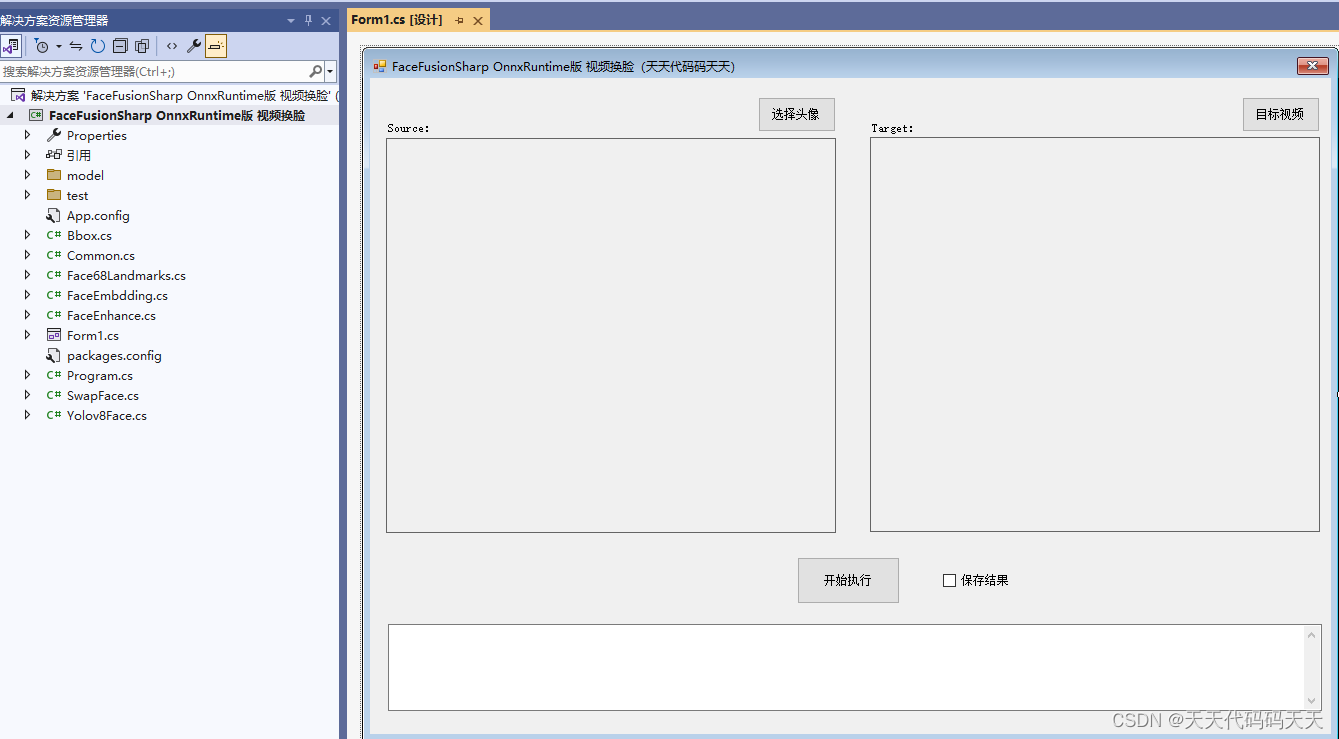The width and height of the screenshot is (1339, 739).
Task: Open Solution Explorer window position dropdown
Action: pos(291,20)
